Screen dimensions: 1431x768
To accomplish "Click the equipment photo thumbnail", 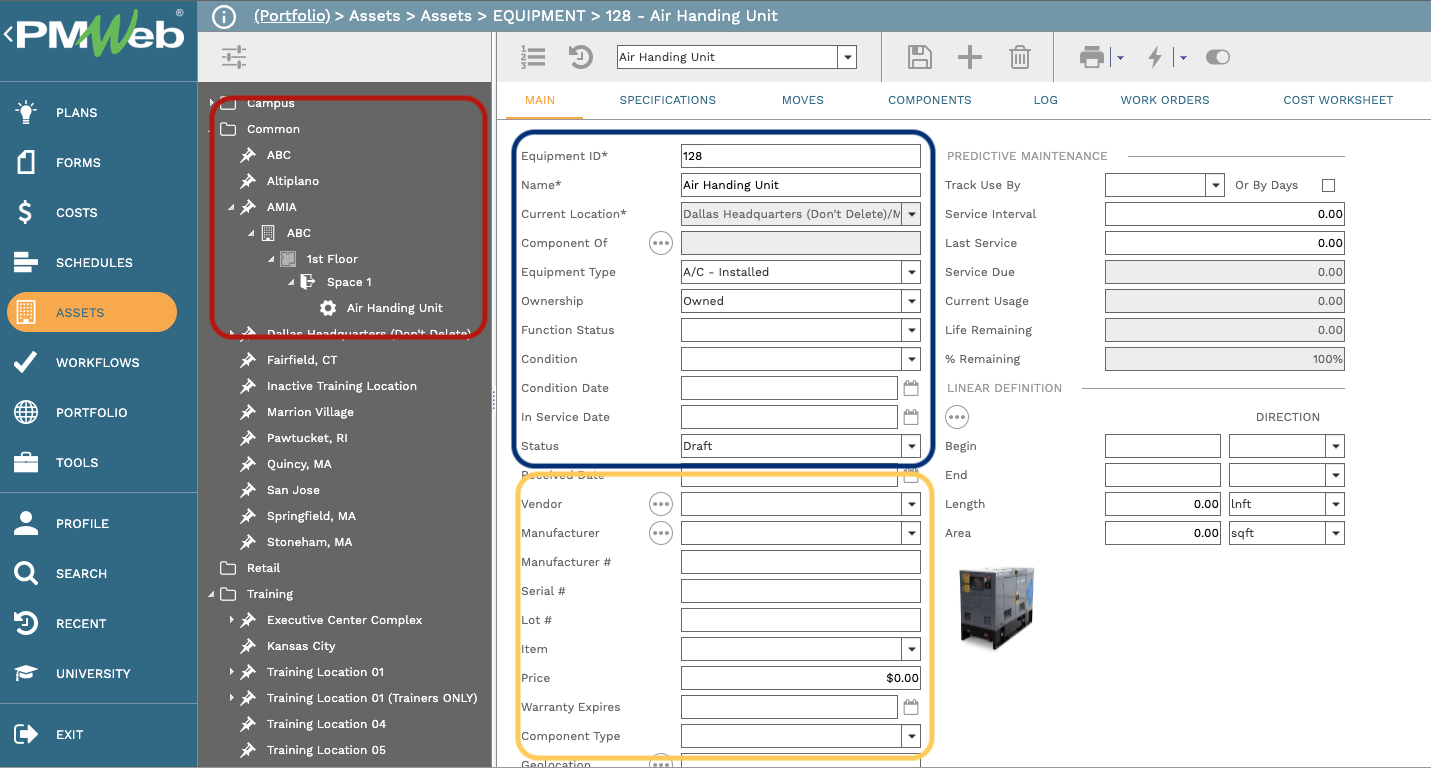I will 996,607.
